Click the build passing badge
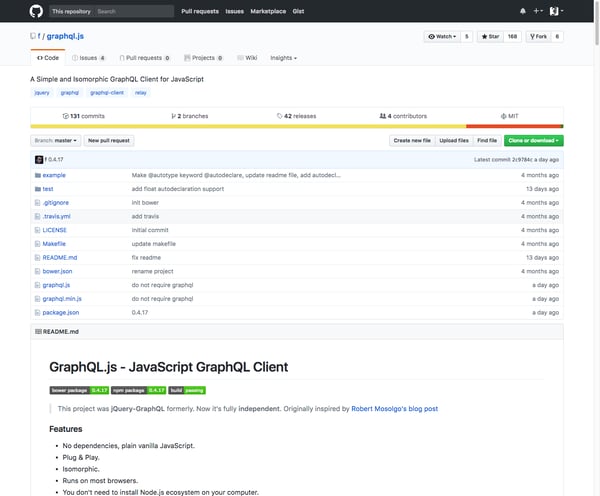Viewport: 600px width, 496px height. pyautogui.click(x=187, y=390)
